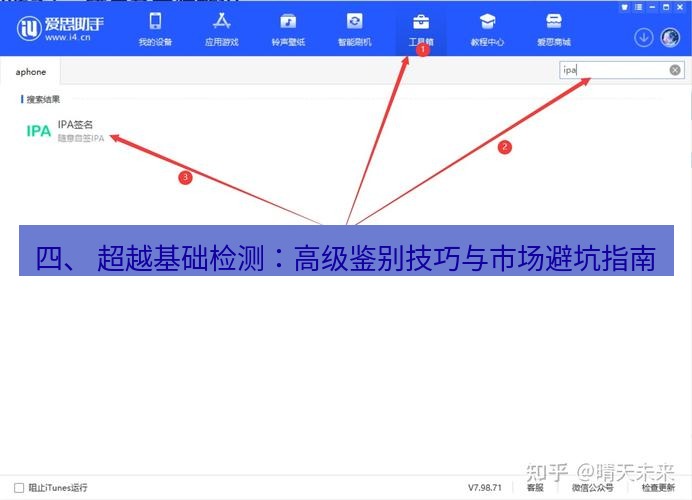Click 检查更新 check for updates

658,488
